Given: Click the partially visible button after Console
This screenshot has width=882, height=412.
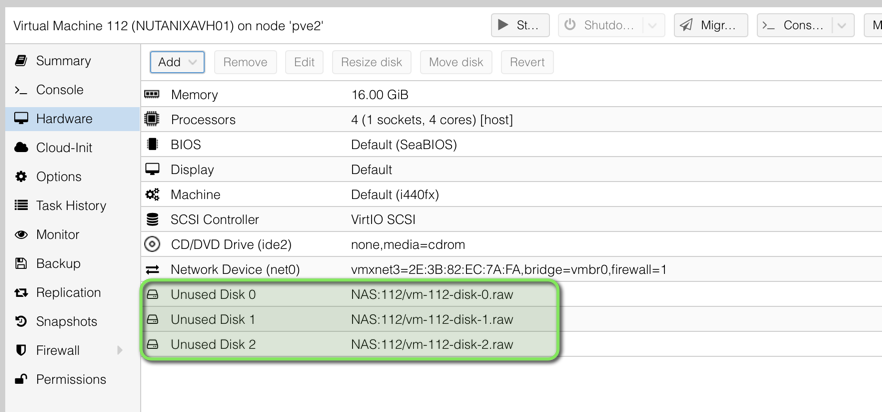Looking at the screenshot, I should (x=874, y=25).
